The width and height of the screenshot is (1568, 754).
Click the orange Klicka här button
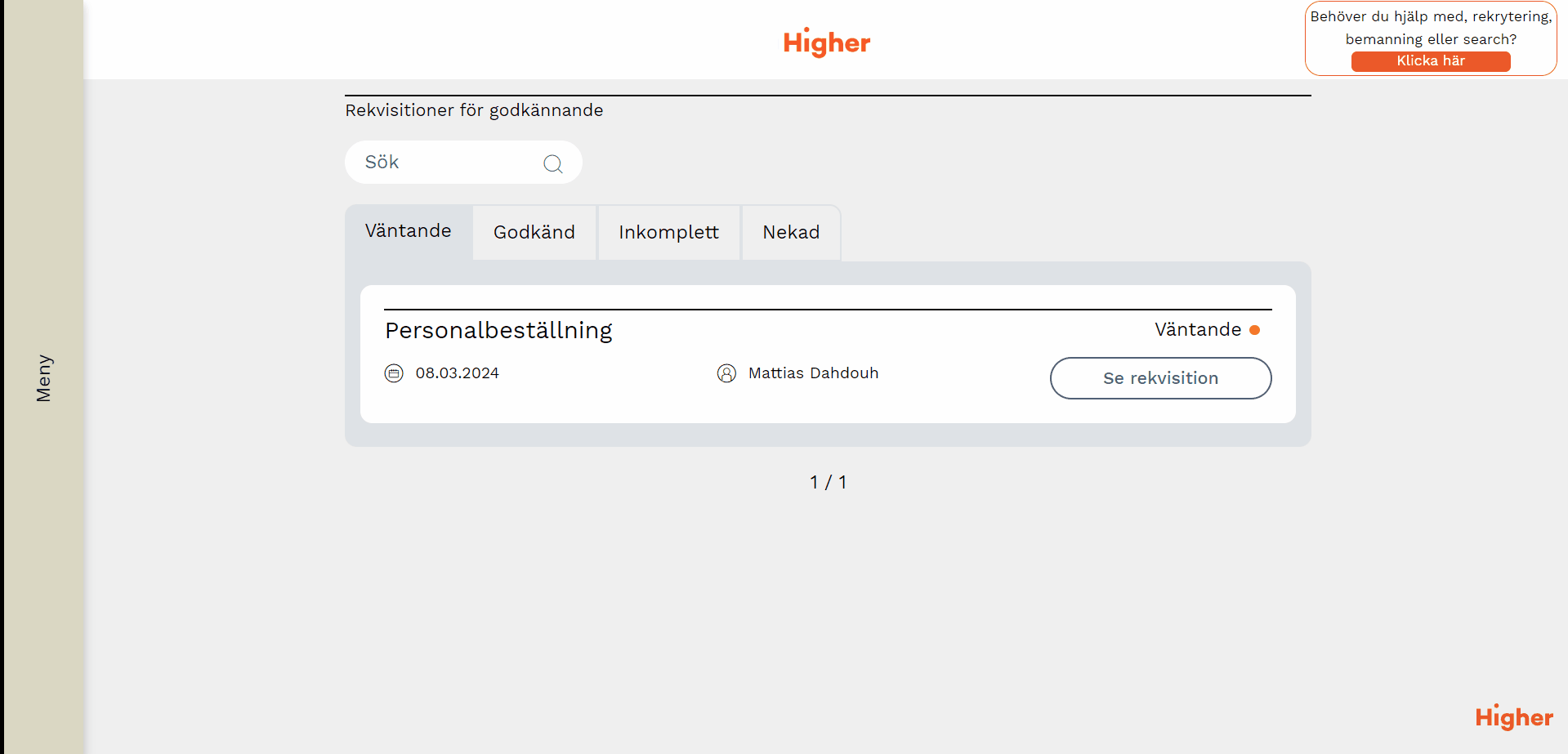[1430, 61]
